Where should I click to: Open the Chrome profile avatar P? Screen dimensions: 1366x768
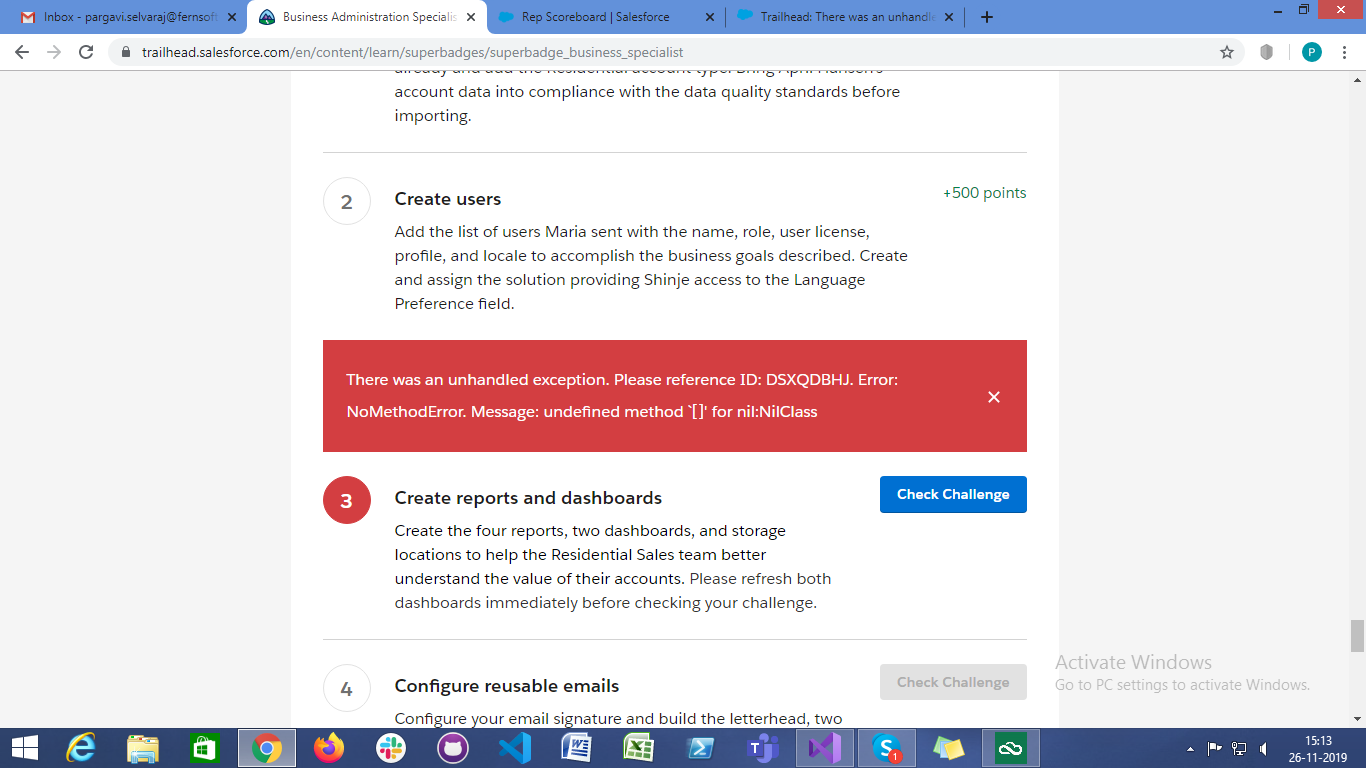(1311, 52)
